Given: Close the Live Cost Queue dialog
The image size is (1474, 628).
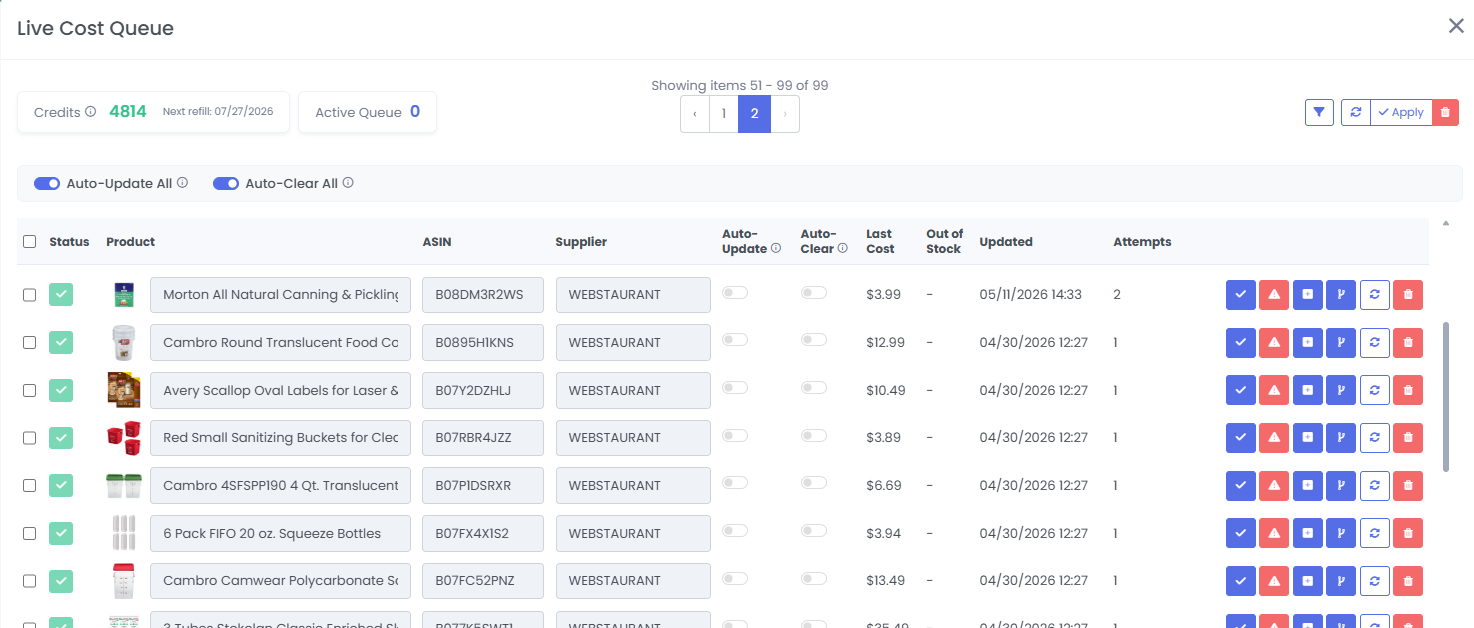Looking at the screenshot, I should pyautogui.click(x=1456, y=26).
